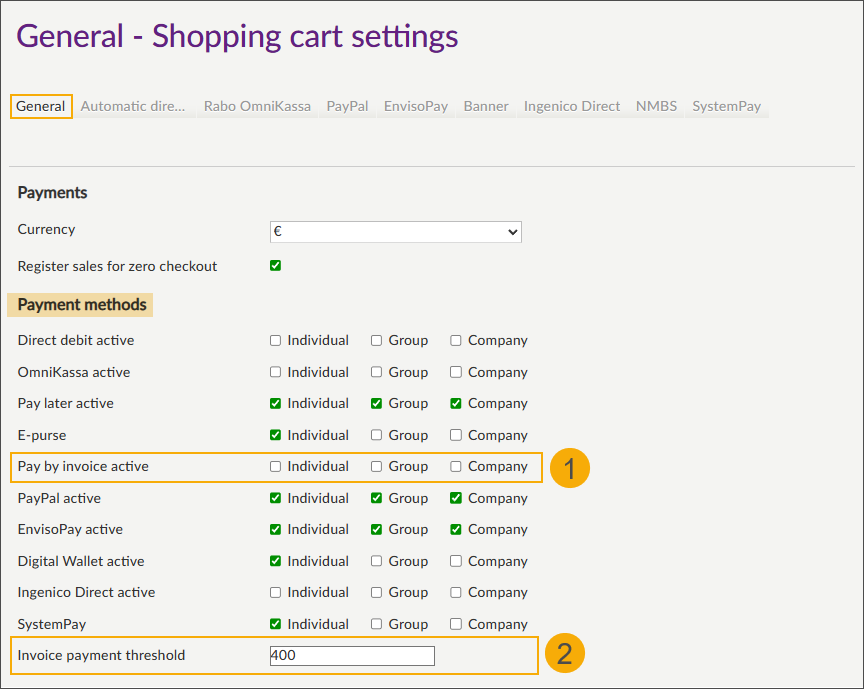Uncheck PayPal active for Group
864x689 pixels.
(x=377, y=498)
